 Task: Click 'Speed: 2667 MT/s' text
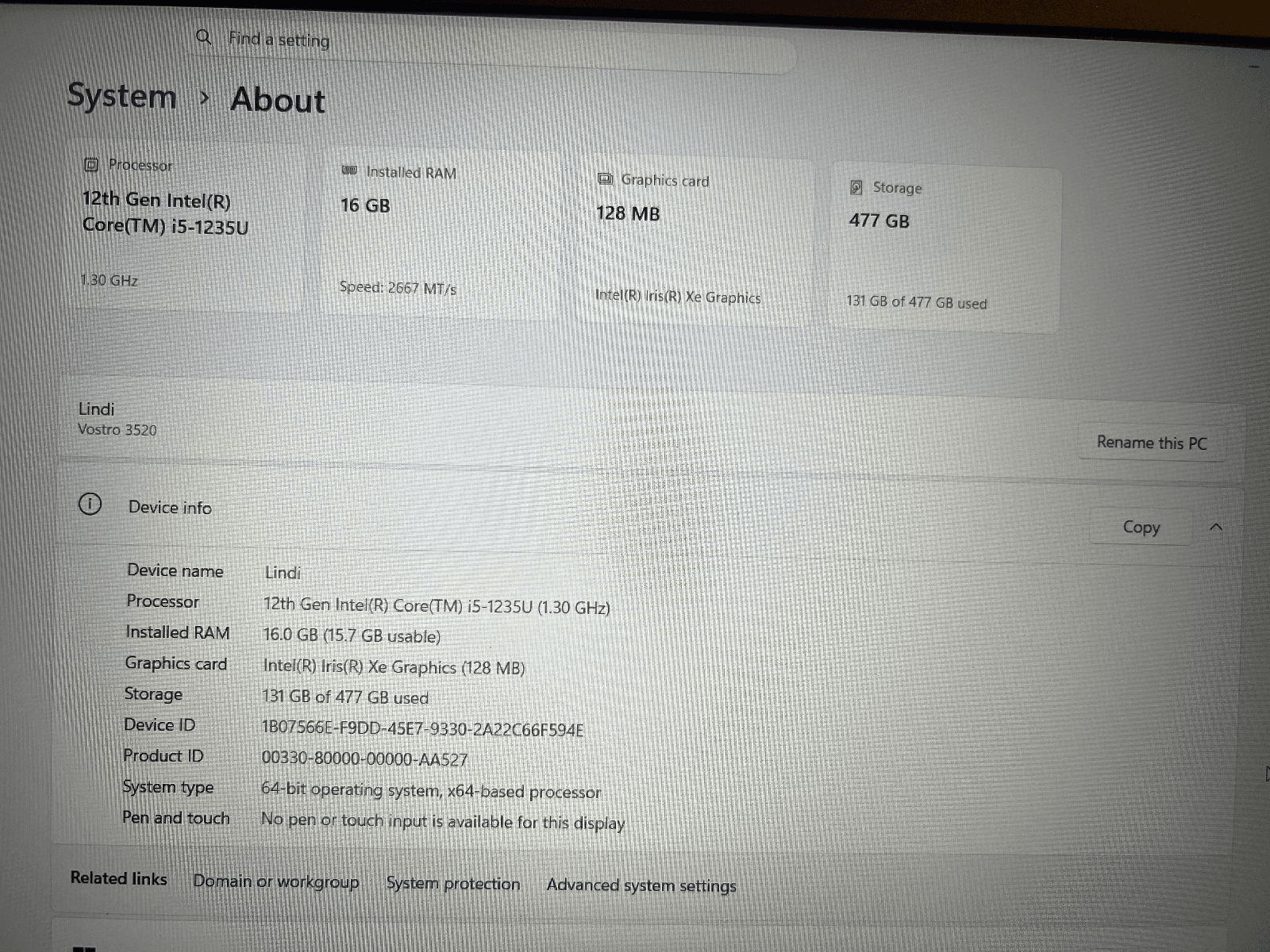[398, 288]
